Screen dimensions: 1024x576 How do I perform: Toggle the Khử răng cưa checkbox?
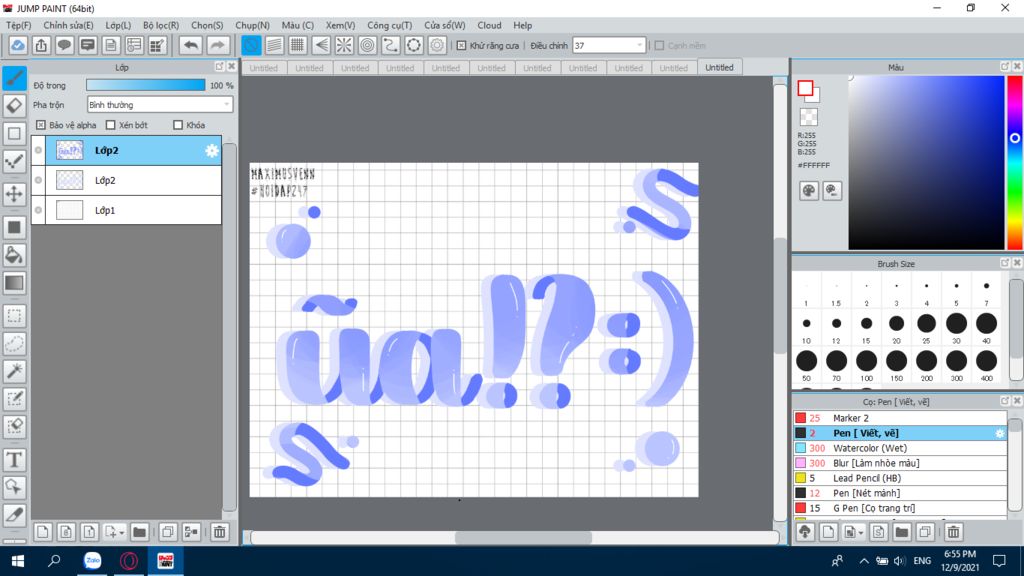(461, 46)
